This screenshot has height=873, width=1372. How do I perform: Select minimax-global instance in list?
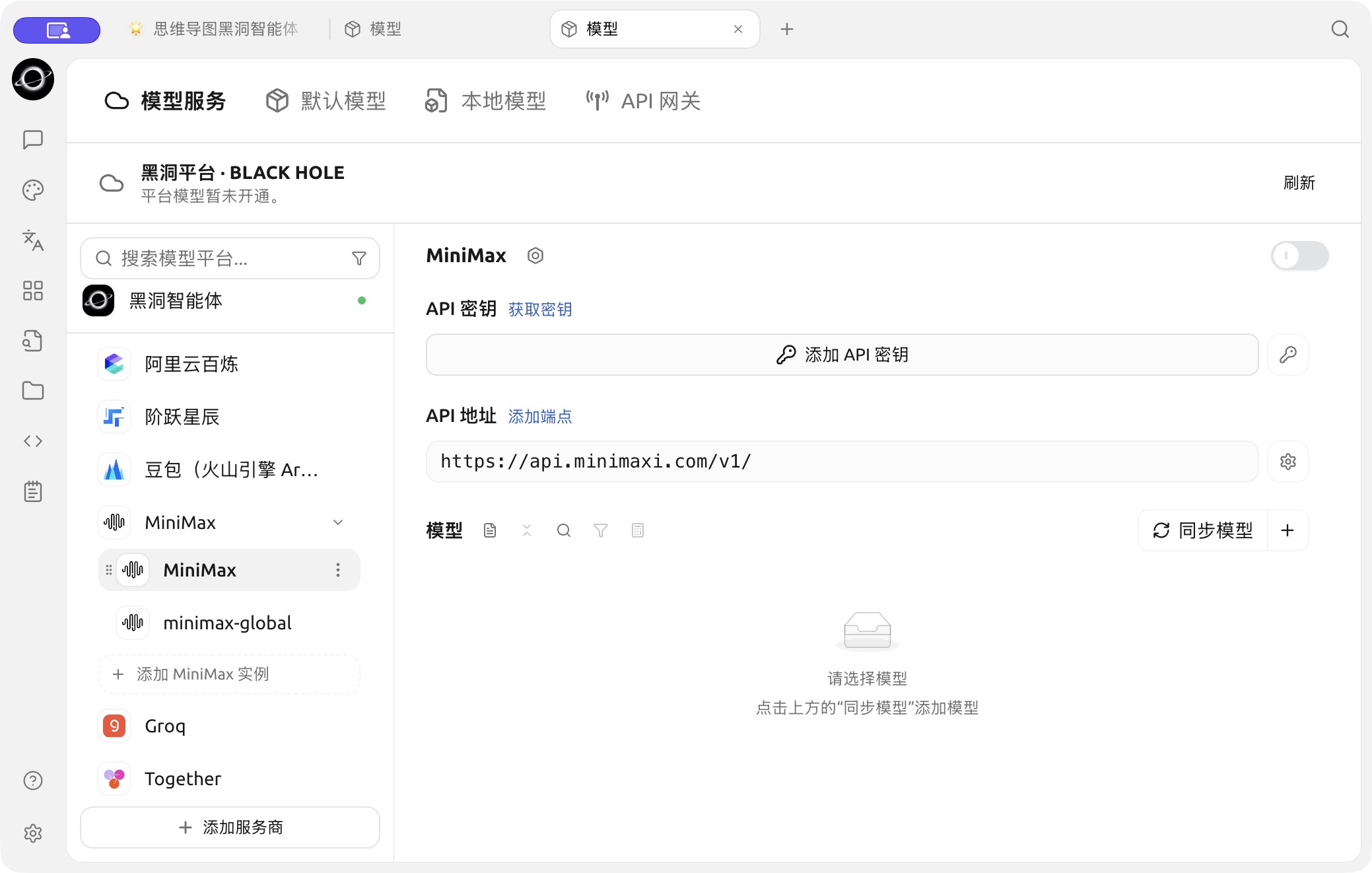(x=229, y=623)
